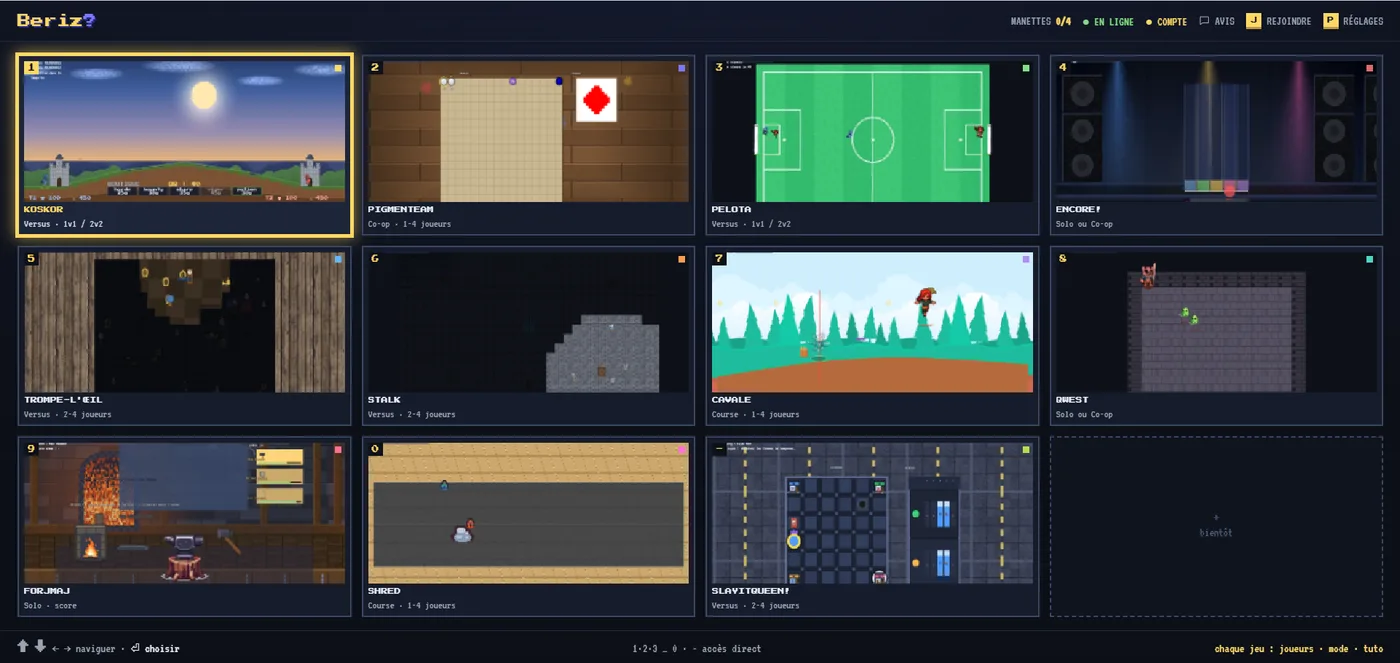The image size is (1400, 663).
Task: Open the AVIS feedback speech-bubble icon
Action: [1204, 21]
